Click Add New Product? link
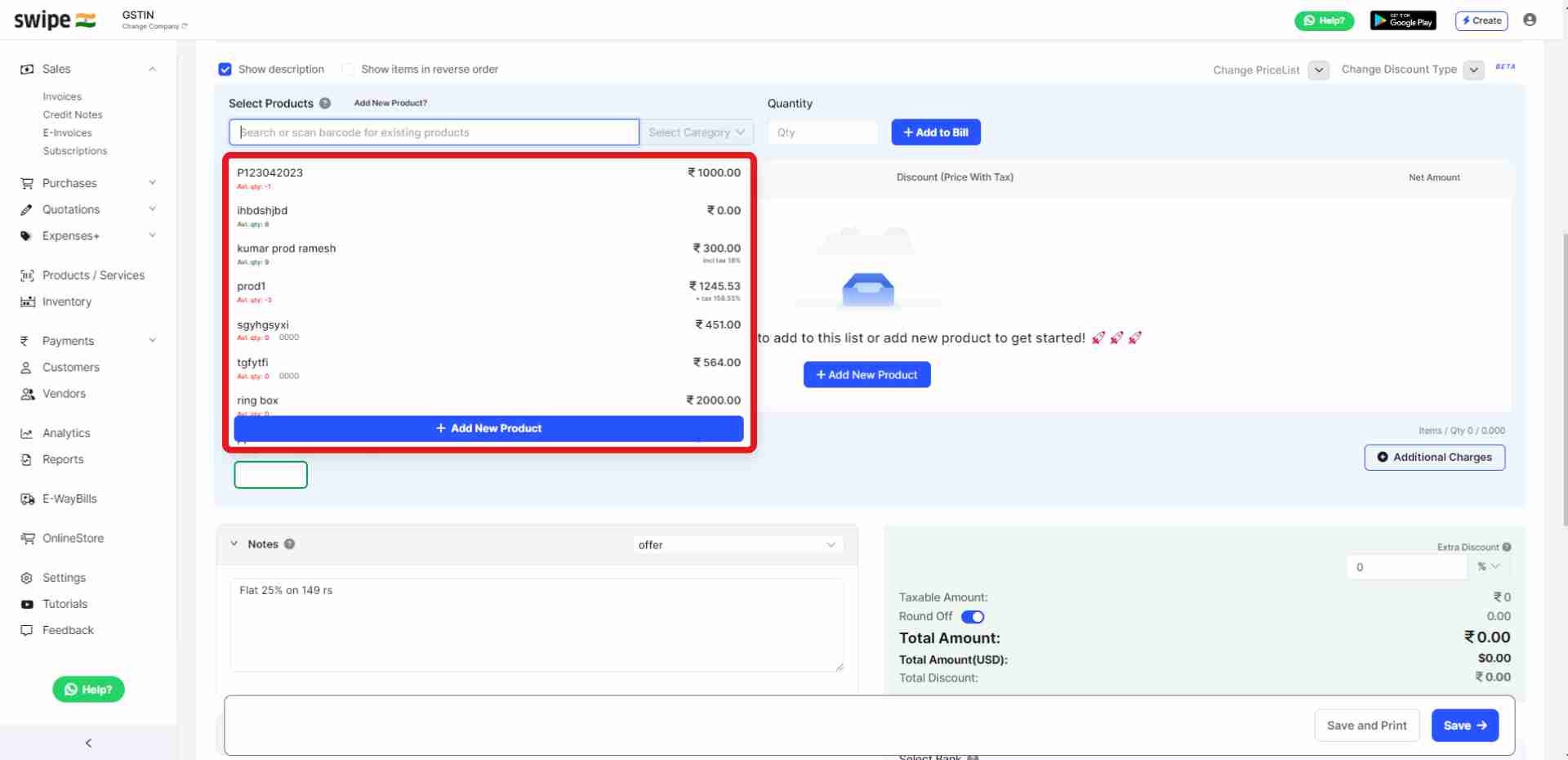The height and width of the screenshot is (760, 1568). point(390,103)
